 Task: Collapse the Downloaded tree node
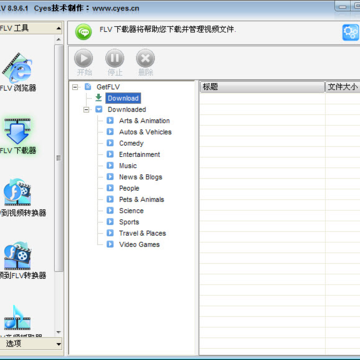[86, 109]
